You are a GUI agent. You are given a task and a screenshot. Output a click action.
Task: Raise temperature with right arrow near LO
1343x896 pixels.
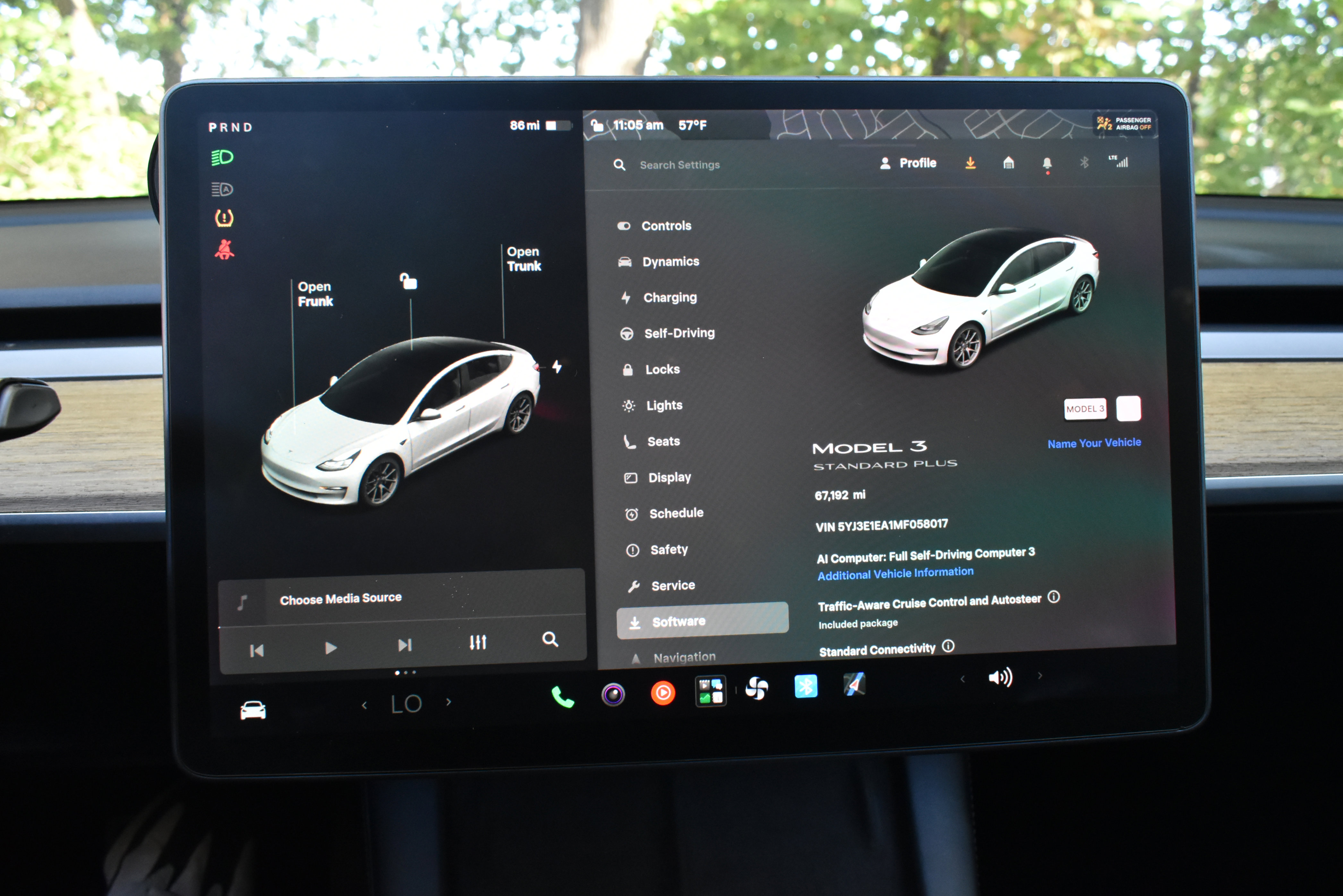point(449,702)
